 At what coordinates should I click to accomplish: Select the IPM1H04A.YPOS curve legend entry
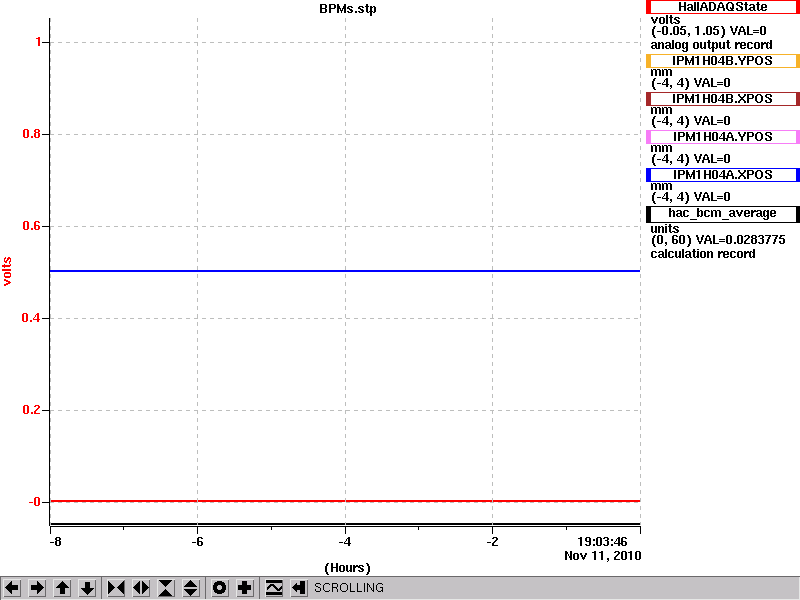[x=722, y=137]
